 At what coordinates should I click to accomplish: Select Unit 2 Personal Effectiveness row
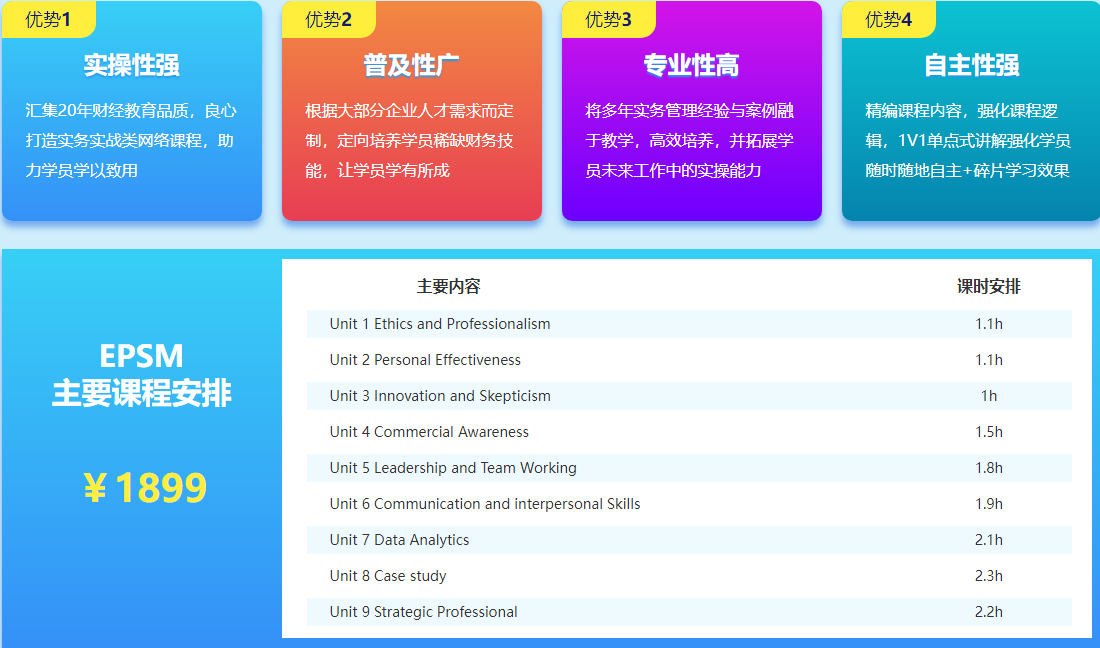tap(425, 360)
